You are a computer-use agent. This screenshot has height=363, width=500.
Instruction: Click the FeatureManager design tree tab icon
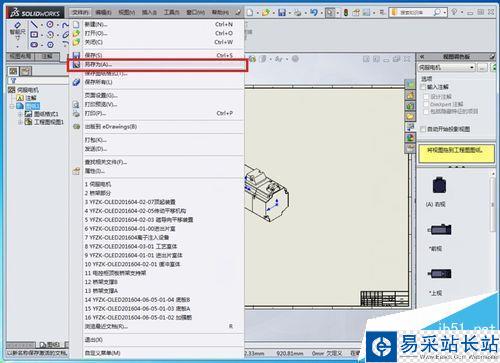(x=13, y=71)
